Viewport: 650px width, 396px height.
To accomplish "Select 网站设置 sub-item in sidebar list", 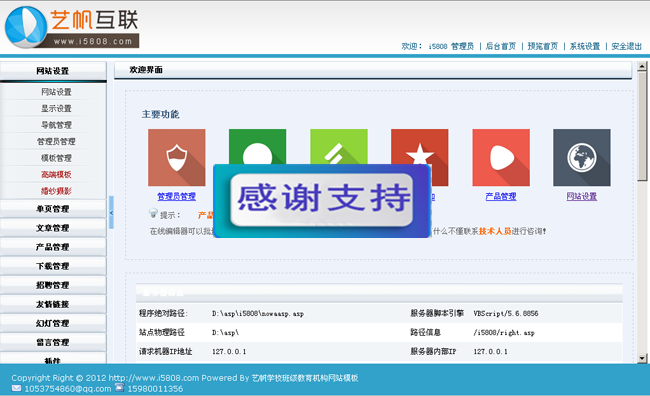I will (56, 92).
